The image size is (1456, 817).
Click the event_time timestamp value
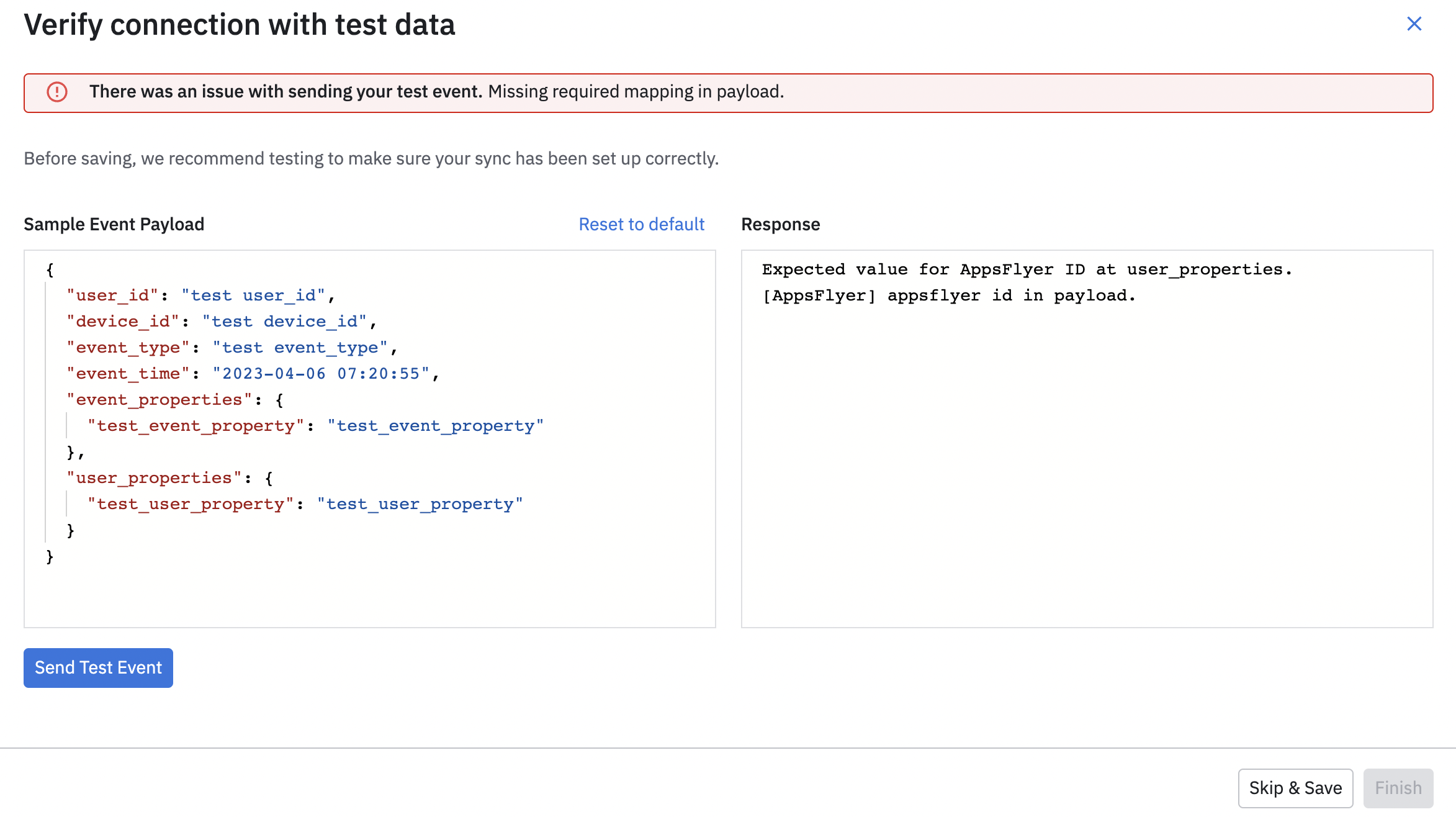[x=321, y=374]
